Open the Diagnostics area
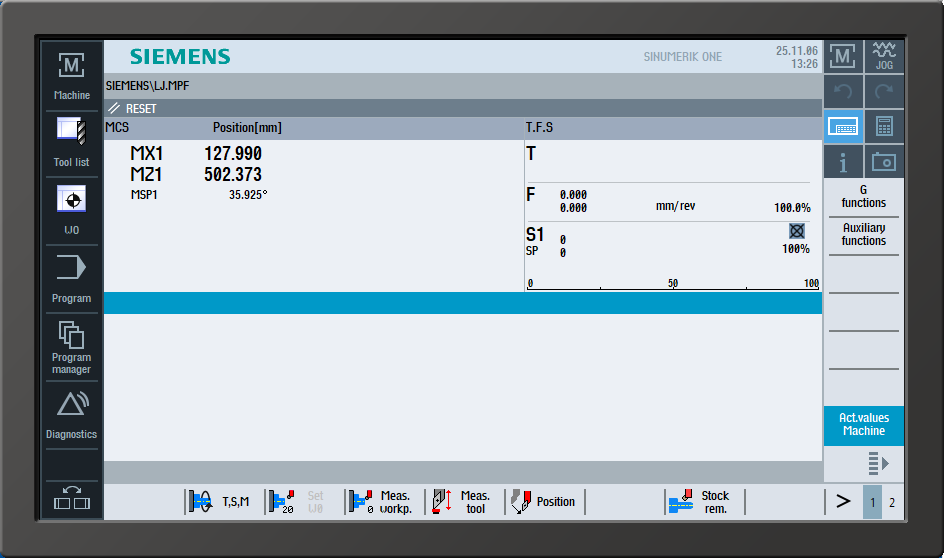 click(x=72, y=413)
